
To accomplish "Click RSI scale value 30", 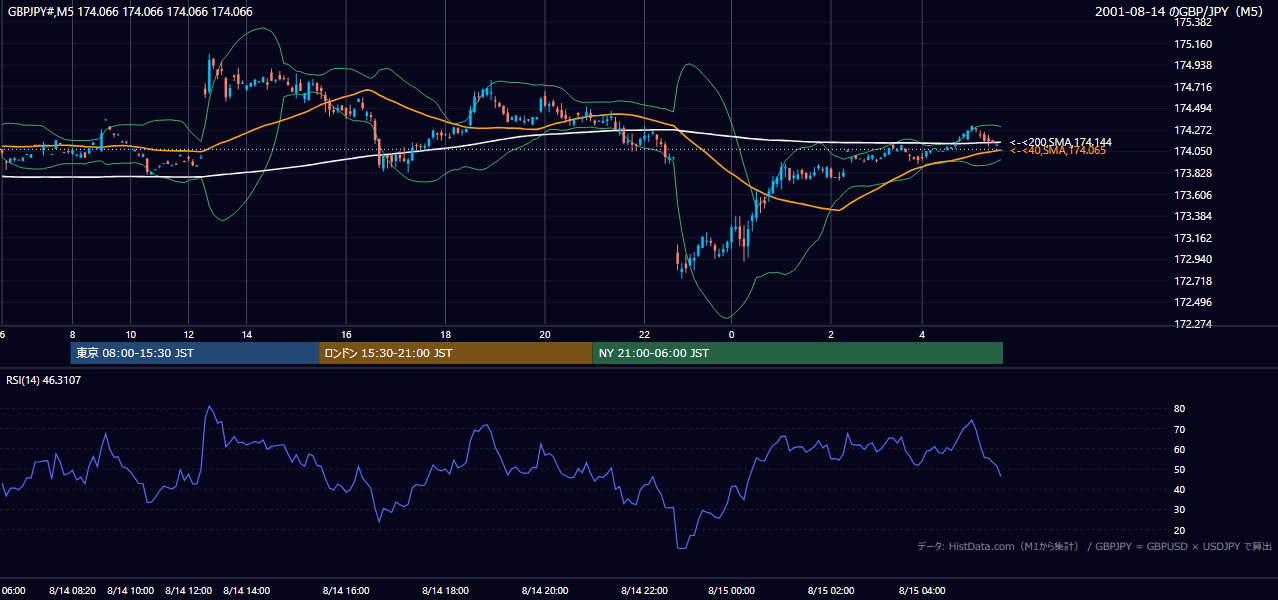I will click(x=1180, y=510).
